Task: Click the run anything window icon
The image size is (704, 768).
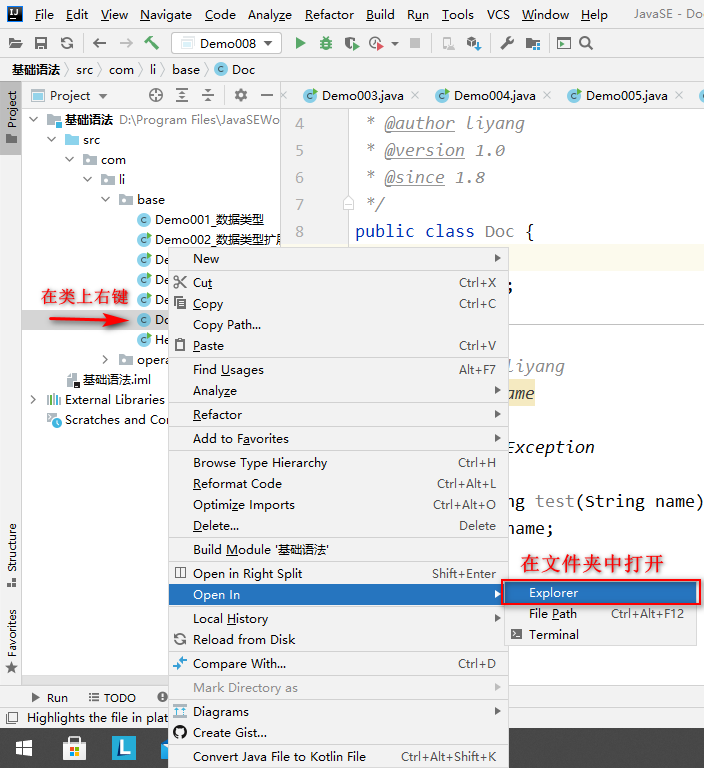Action: pyautogui.click(x=564, y=44)
